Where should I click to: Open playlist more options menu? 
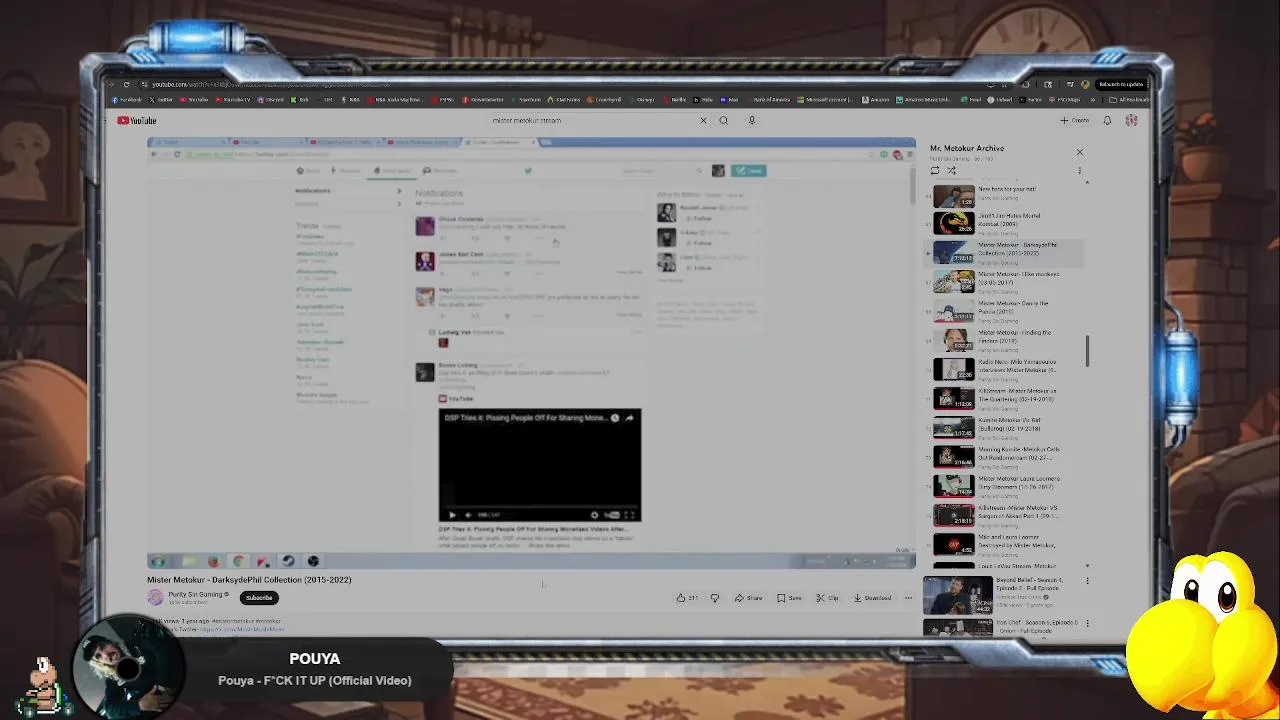[x=1079, y=170]
